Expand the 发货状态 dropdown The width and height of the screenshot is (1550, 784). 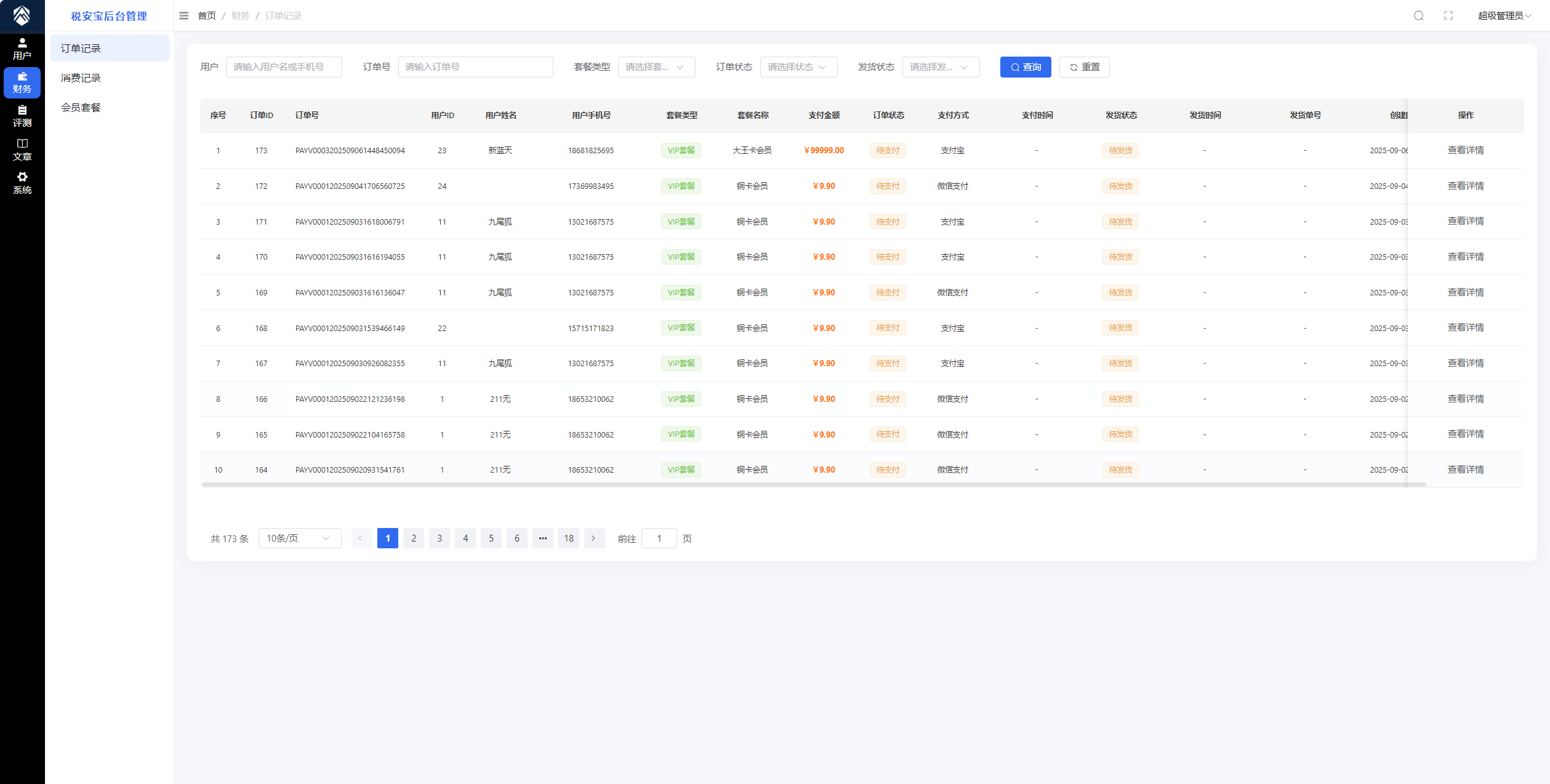[941, 67]
